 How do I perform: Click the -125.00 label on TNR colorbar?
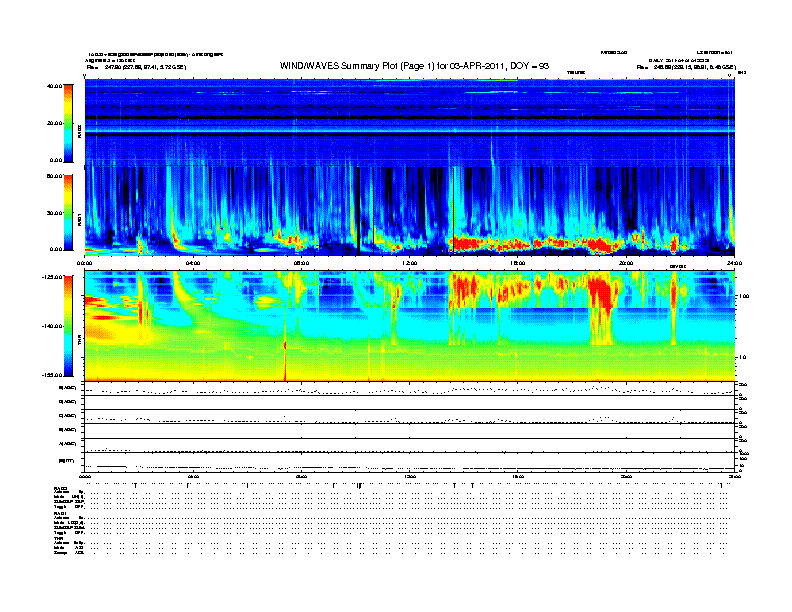tap(52, 277)
